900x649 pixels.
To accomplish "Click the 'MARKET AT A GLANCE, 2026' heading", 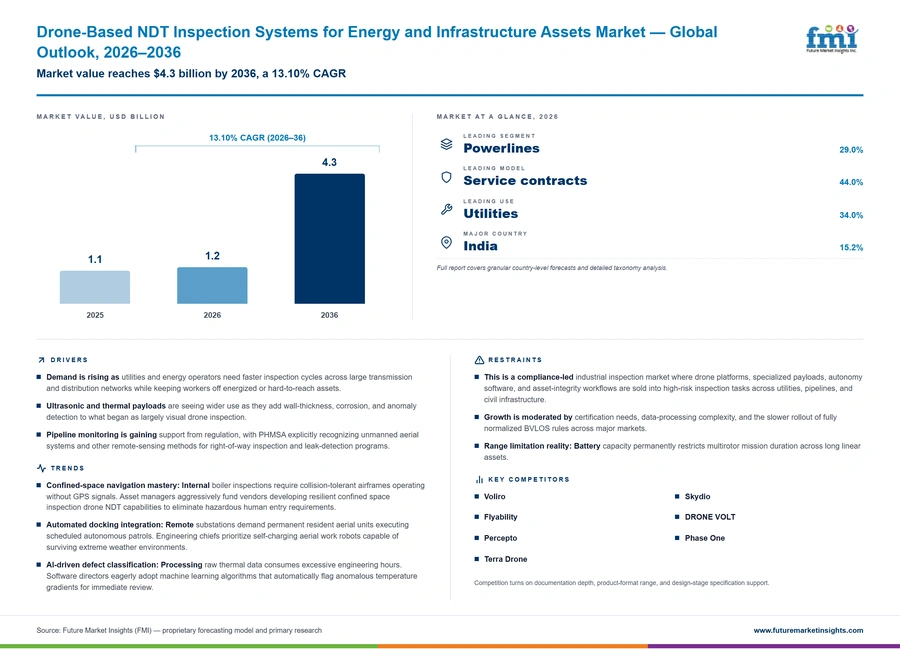I will (x=497, y=116).
